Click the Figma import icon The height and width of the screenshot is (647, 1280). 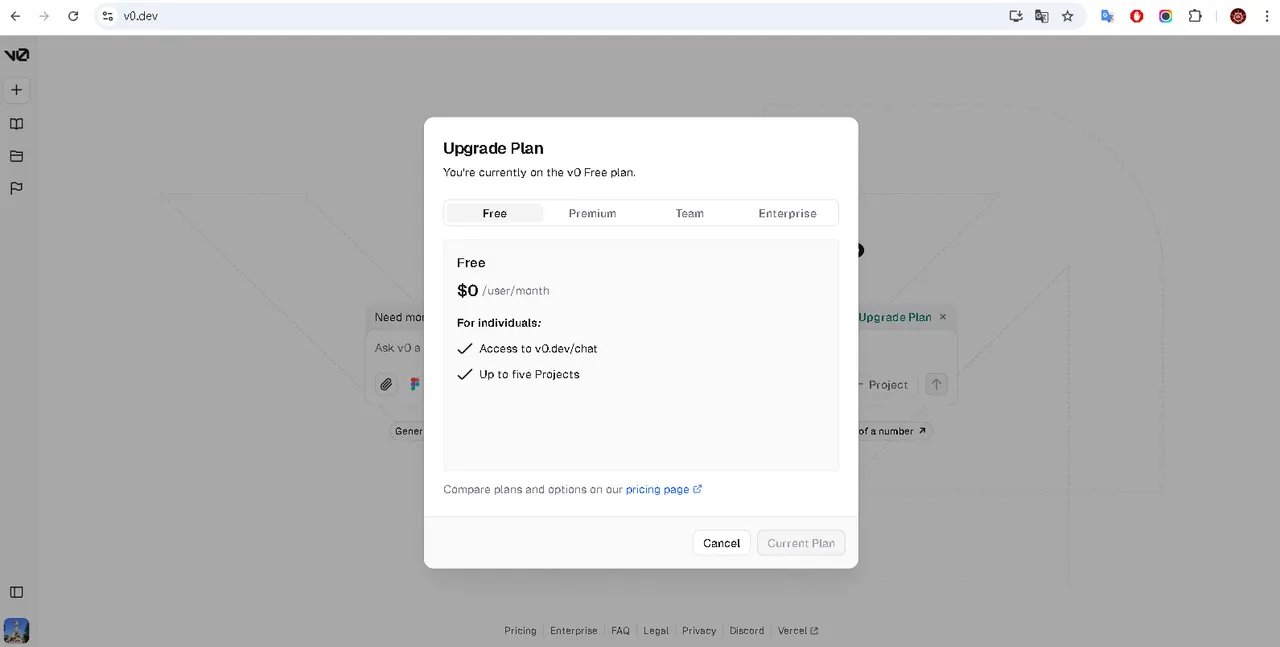[x=415, y=384]
